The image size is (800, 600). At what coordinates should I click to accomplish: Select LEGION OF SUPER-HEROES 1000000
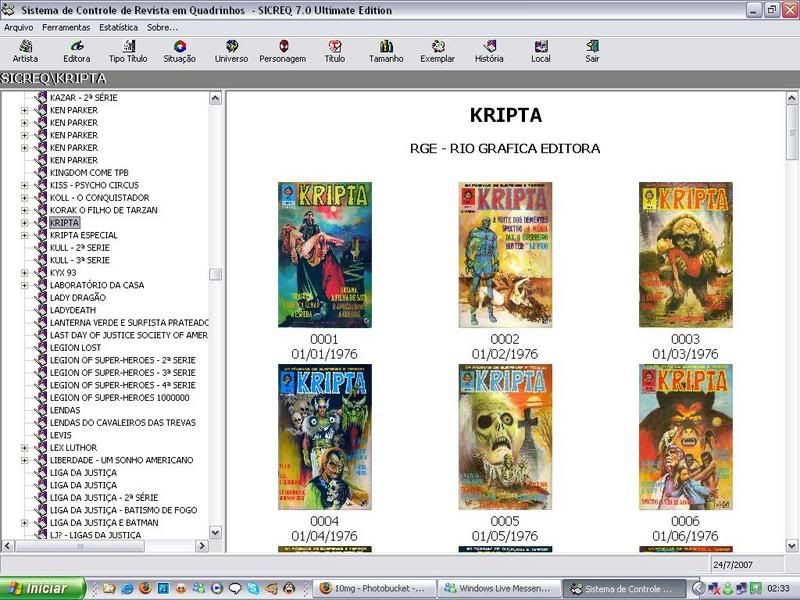click(120, 397)
